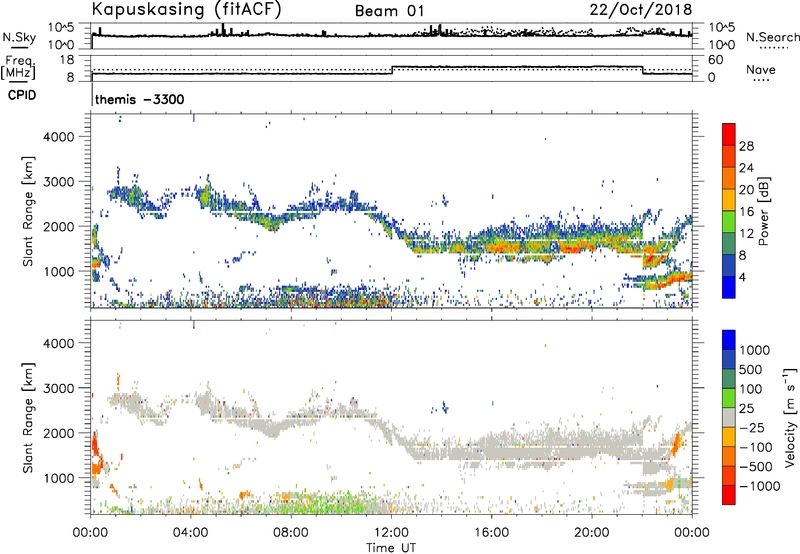Select the 'Freq. [MHz]' axis label
The height and width of the screenshot is (554, 800).
[18, 67]
